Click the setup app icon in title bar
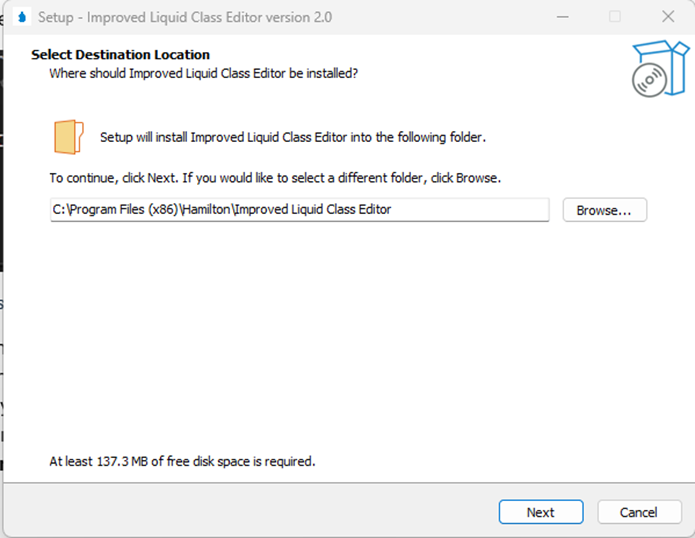 coord(22,17)
